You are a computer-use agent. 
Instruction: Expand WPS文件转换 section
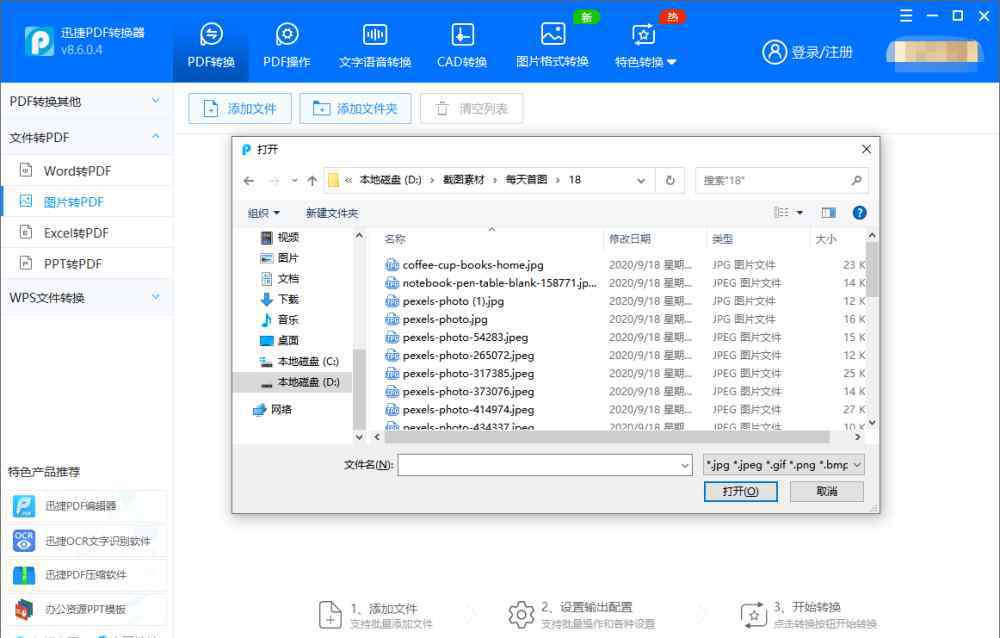(87, 297)
